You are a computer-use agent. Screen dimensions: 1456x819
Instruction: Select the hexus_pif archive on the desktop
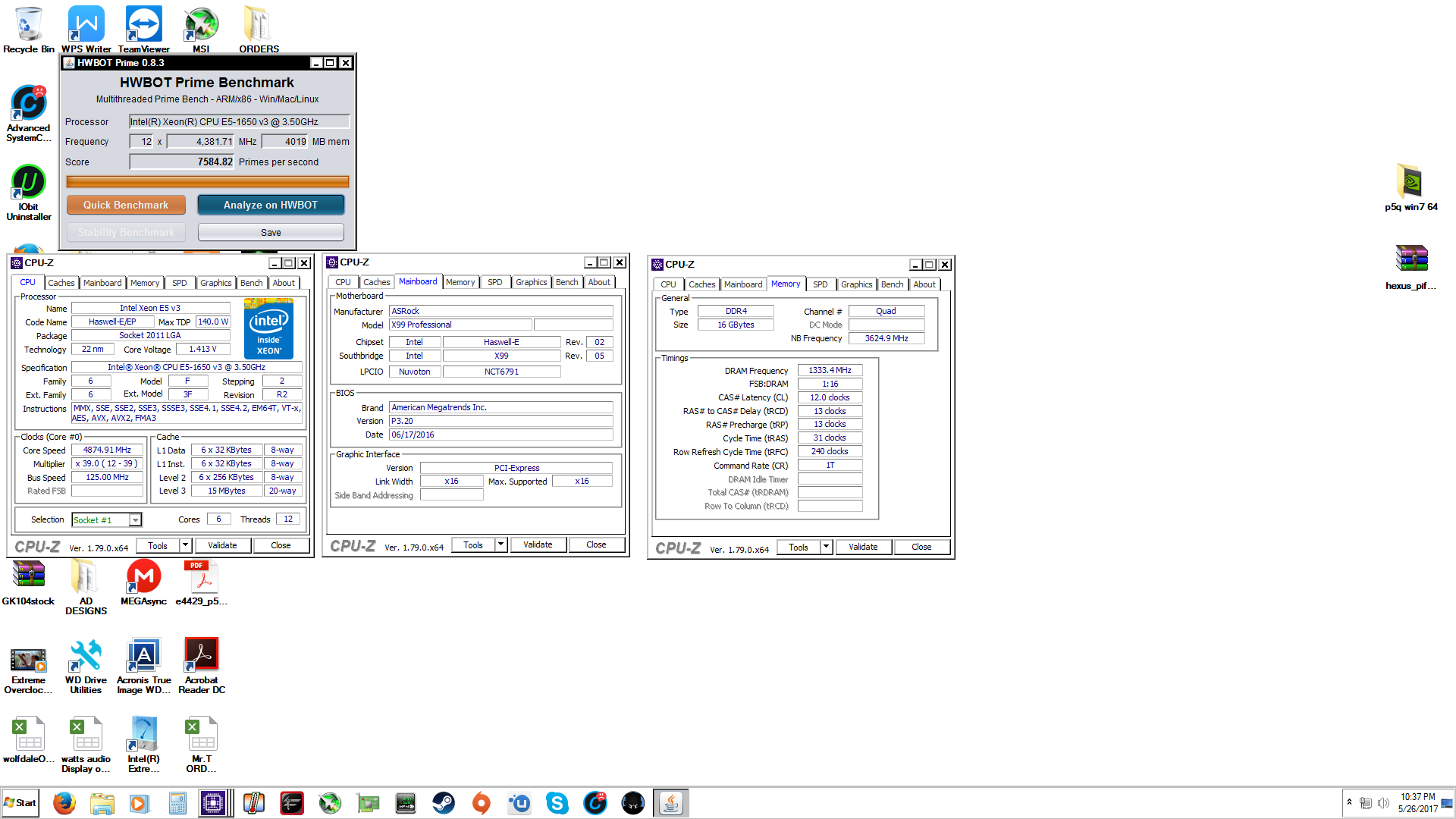1410,267
